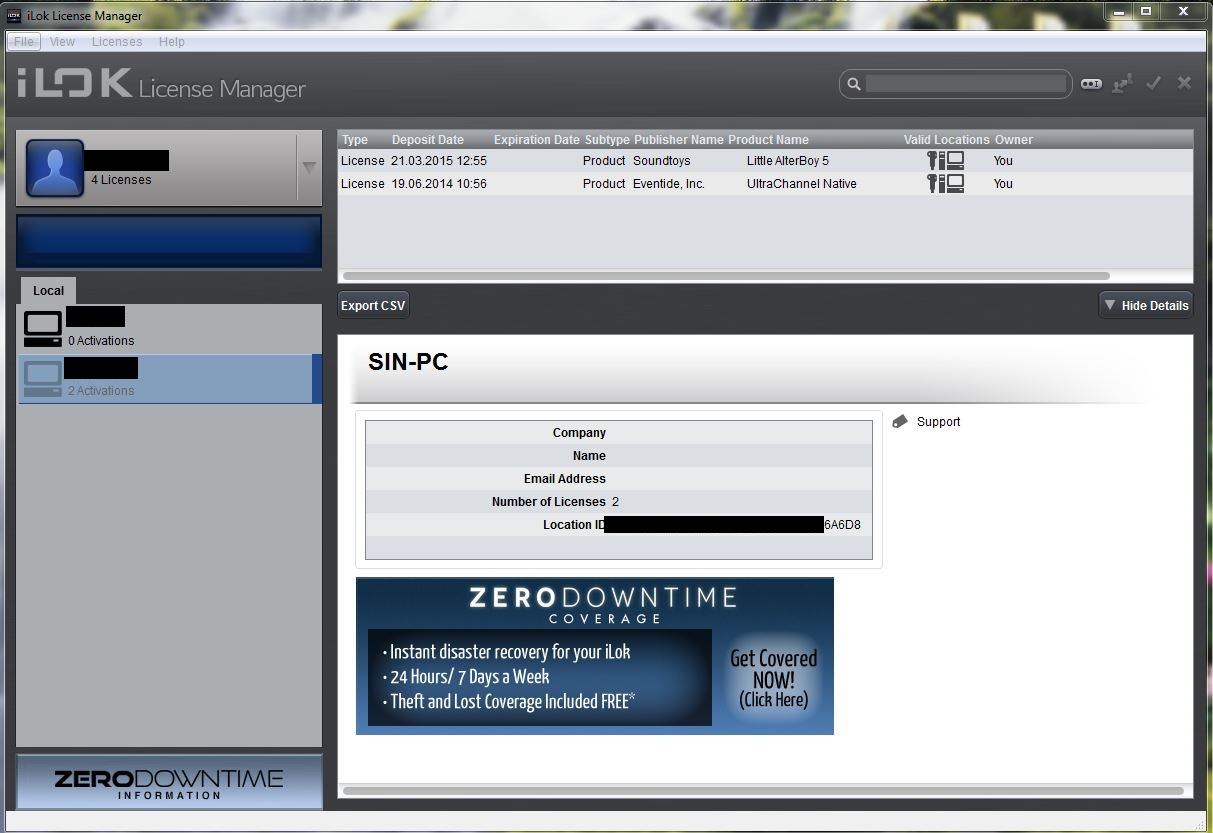Image resolution: width=1213 pixels, height=833 pixels.
Task: Open the File menu
Action: 24,42
